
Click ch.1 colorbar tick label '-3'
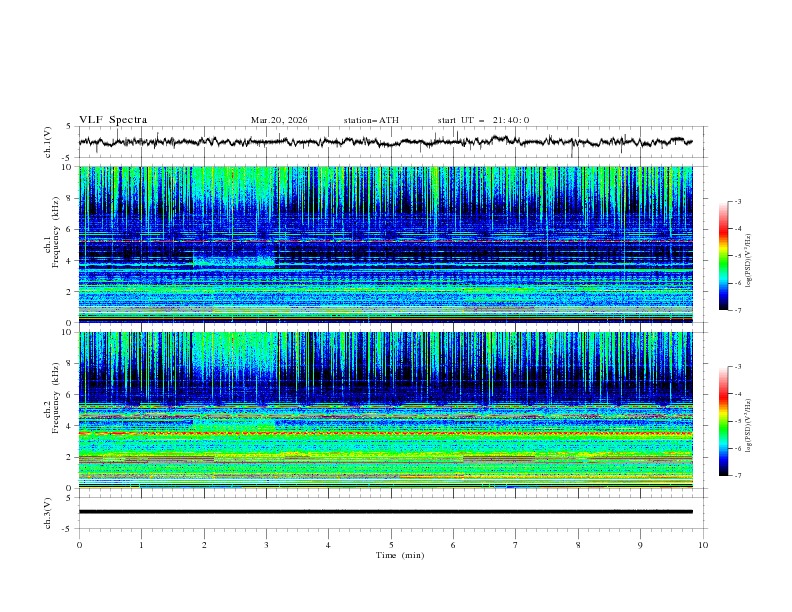coord(738,201)
